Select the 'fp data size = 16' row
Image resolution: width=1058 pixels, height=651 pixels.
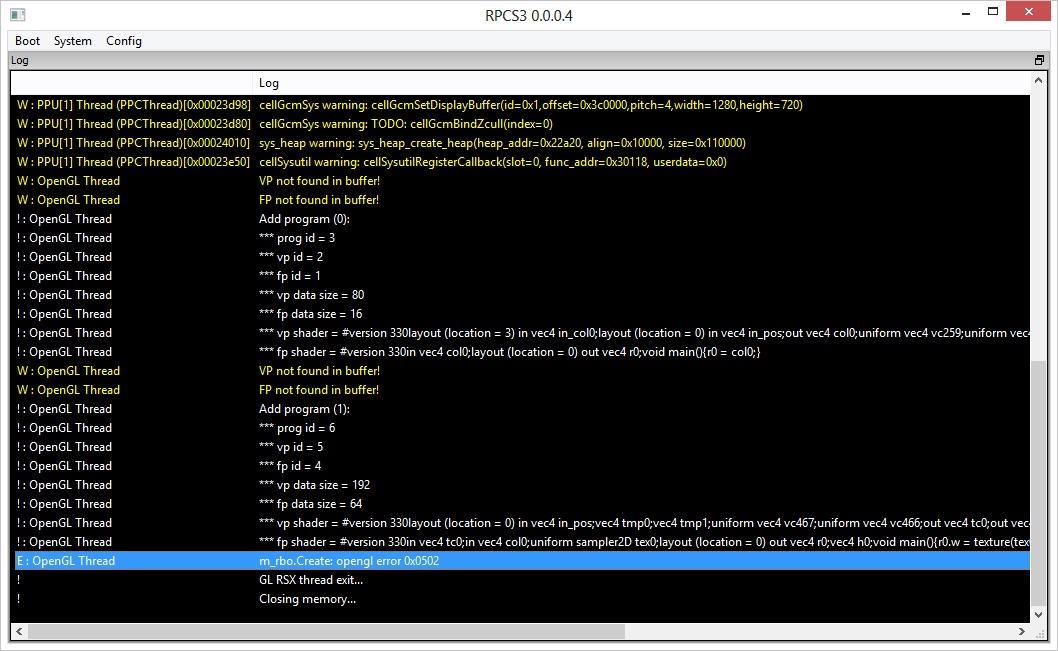pyautogui.click(x=522, y=313)
